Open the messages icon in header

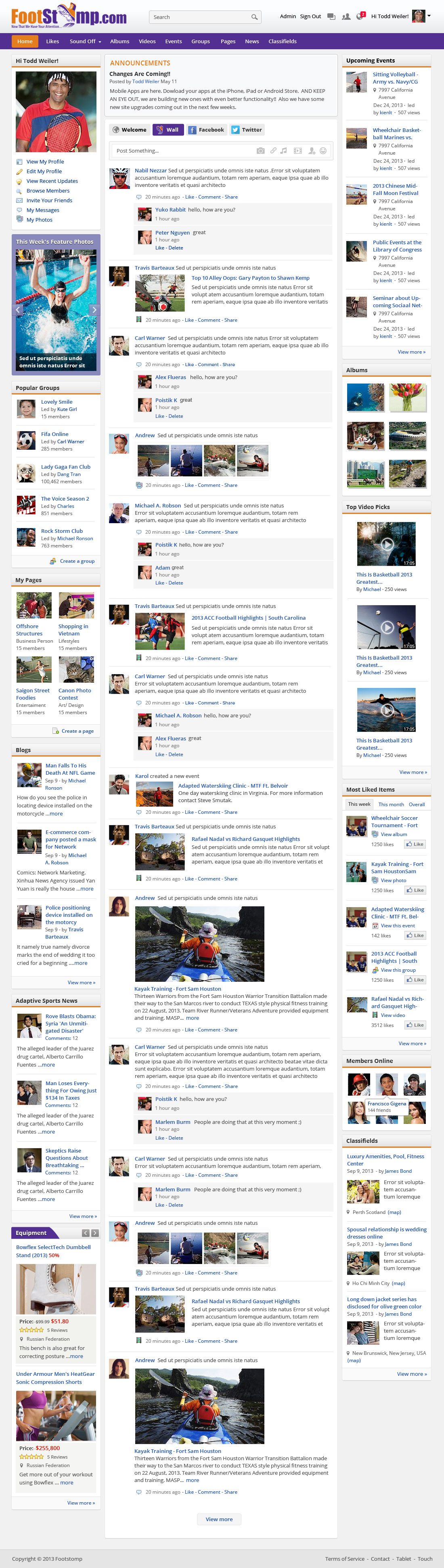[331, 17]
